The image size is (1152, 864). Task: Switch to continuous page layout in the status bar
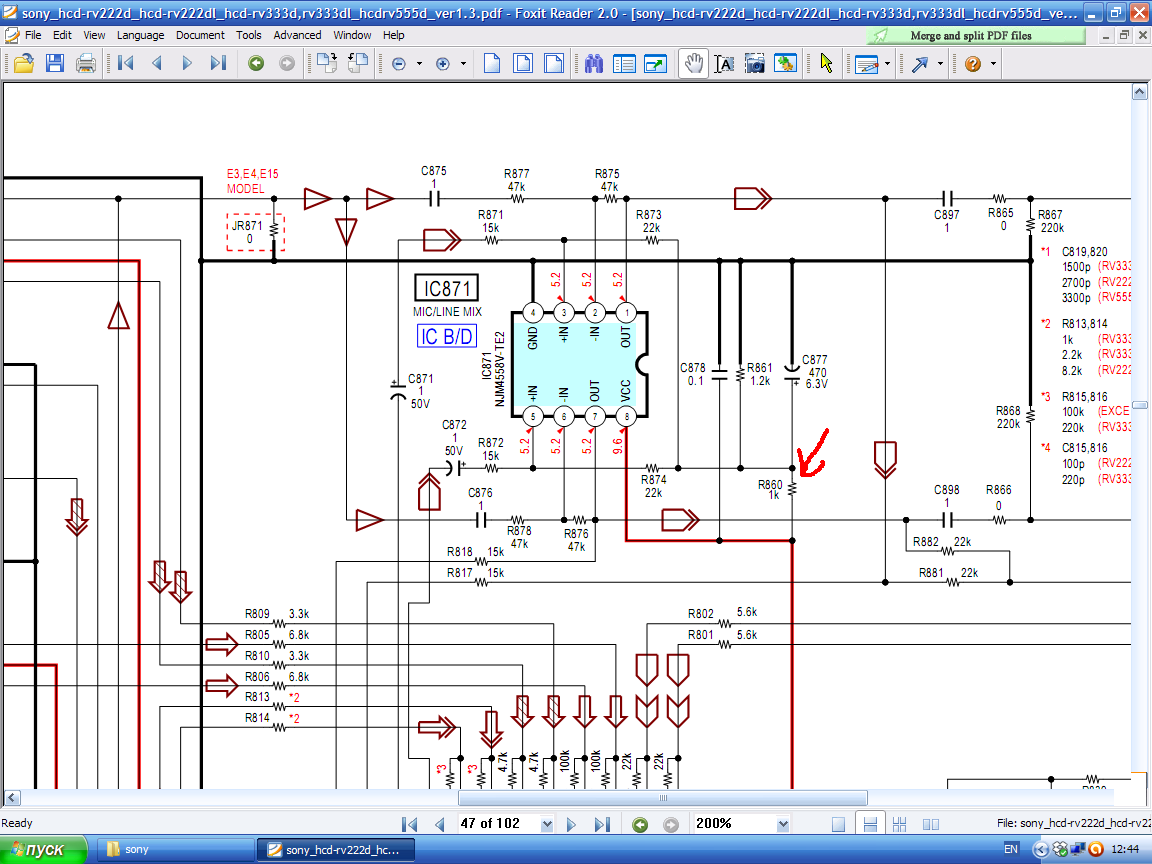(x=870, y=824)
